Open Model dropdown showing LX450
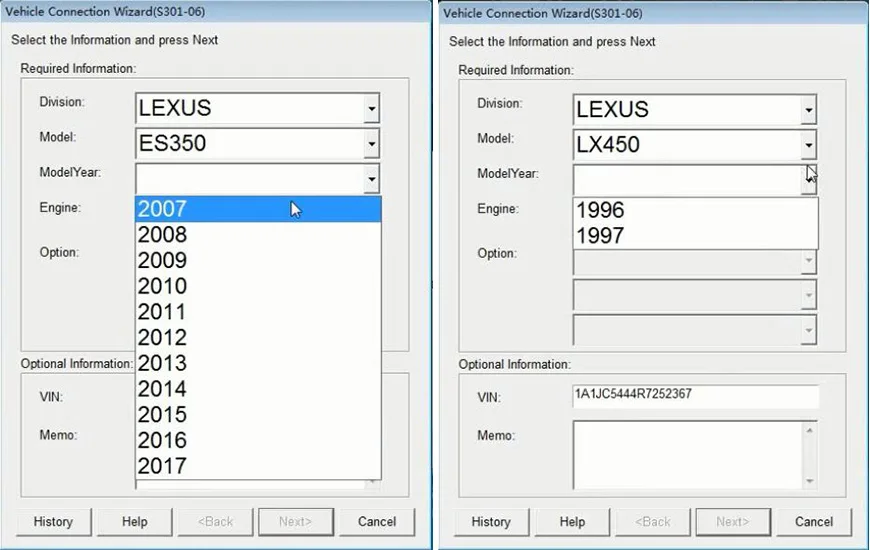Image resolution: width=870 pixels, height=550 pixels. (x=808, y=145)
